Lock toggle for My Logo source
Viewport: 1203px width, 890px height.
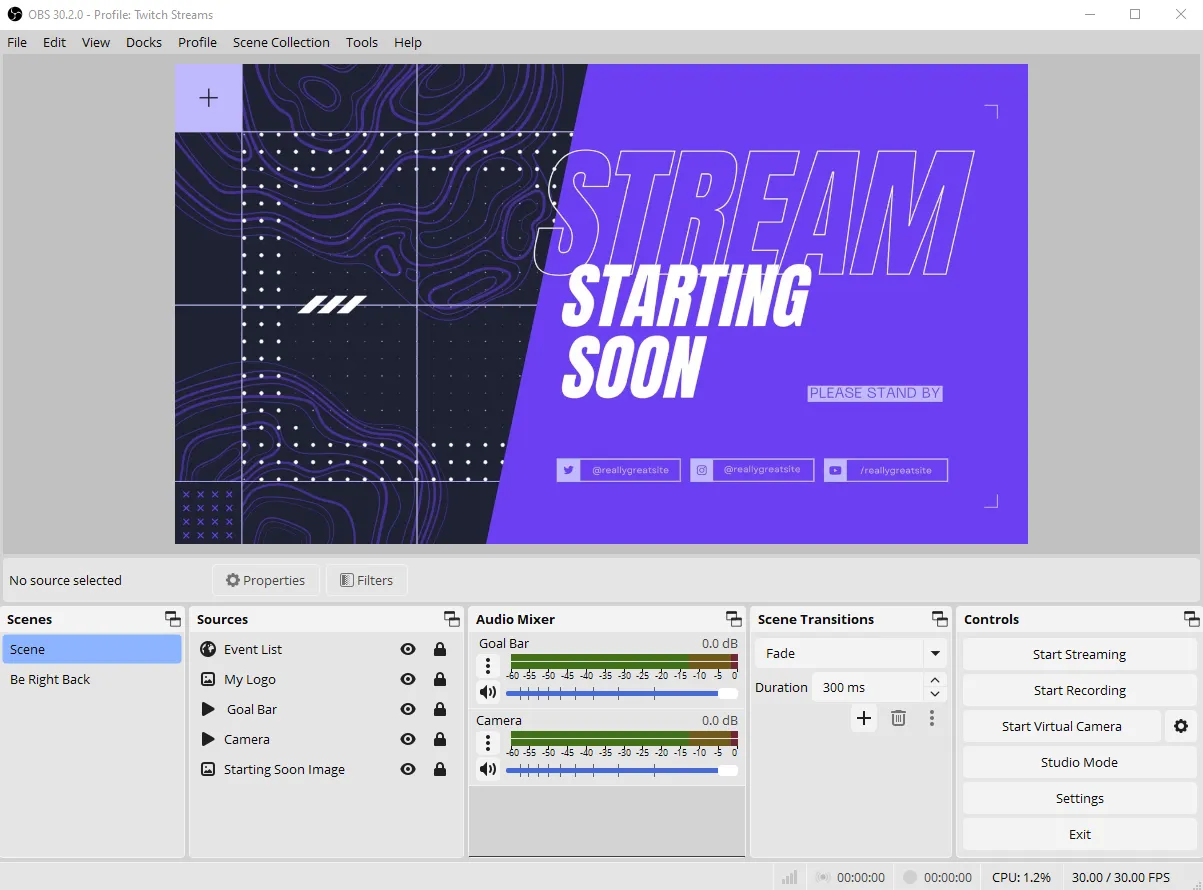point(439,679)
